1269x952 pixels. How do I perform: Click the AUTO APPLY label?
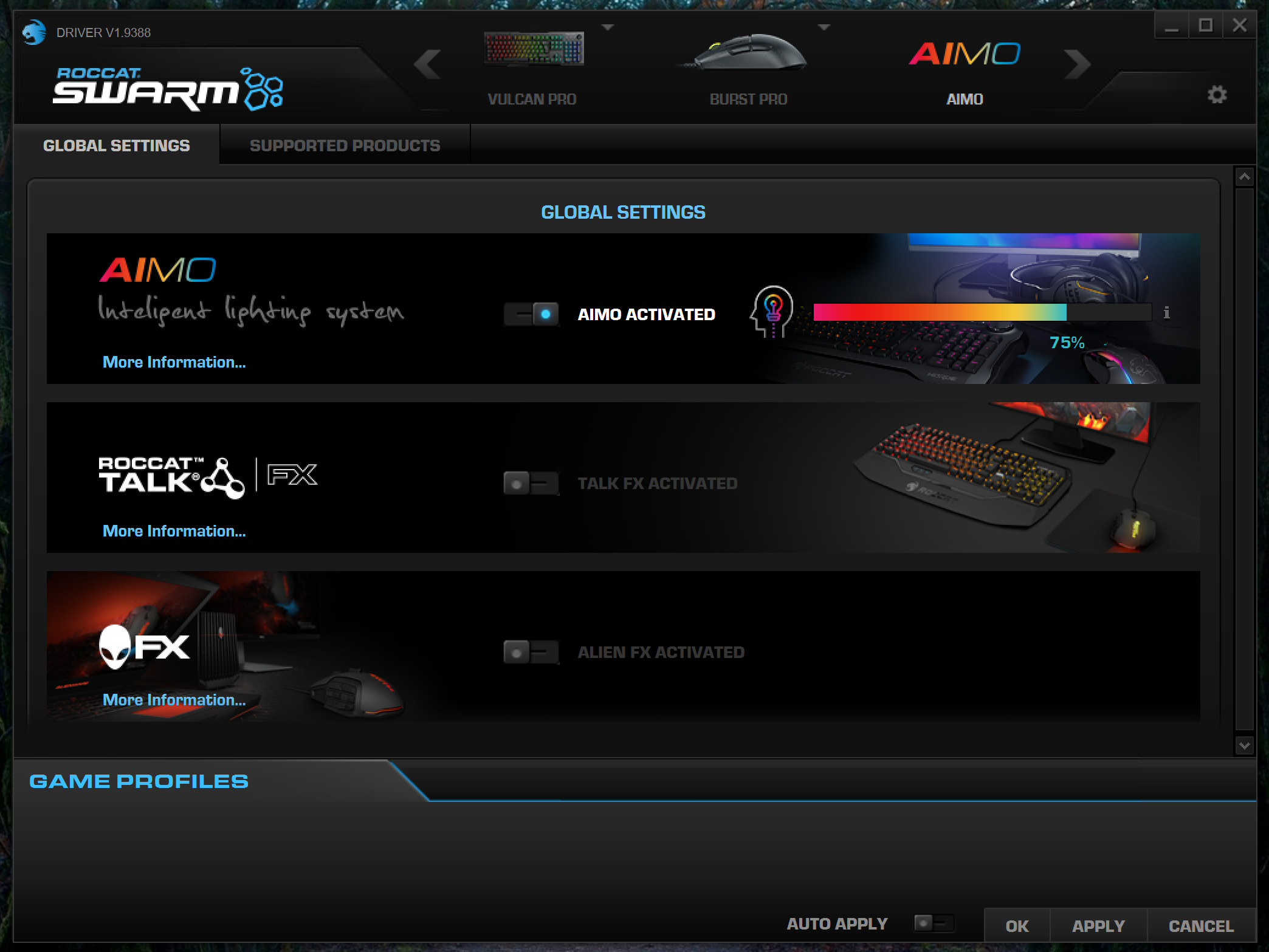click(x=837, y=923)
